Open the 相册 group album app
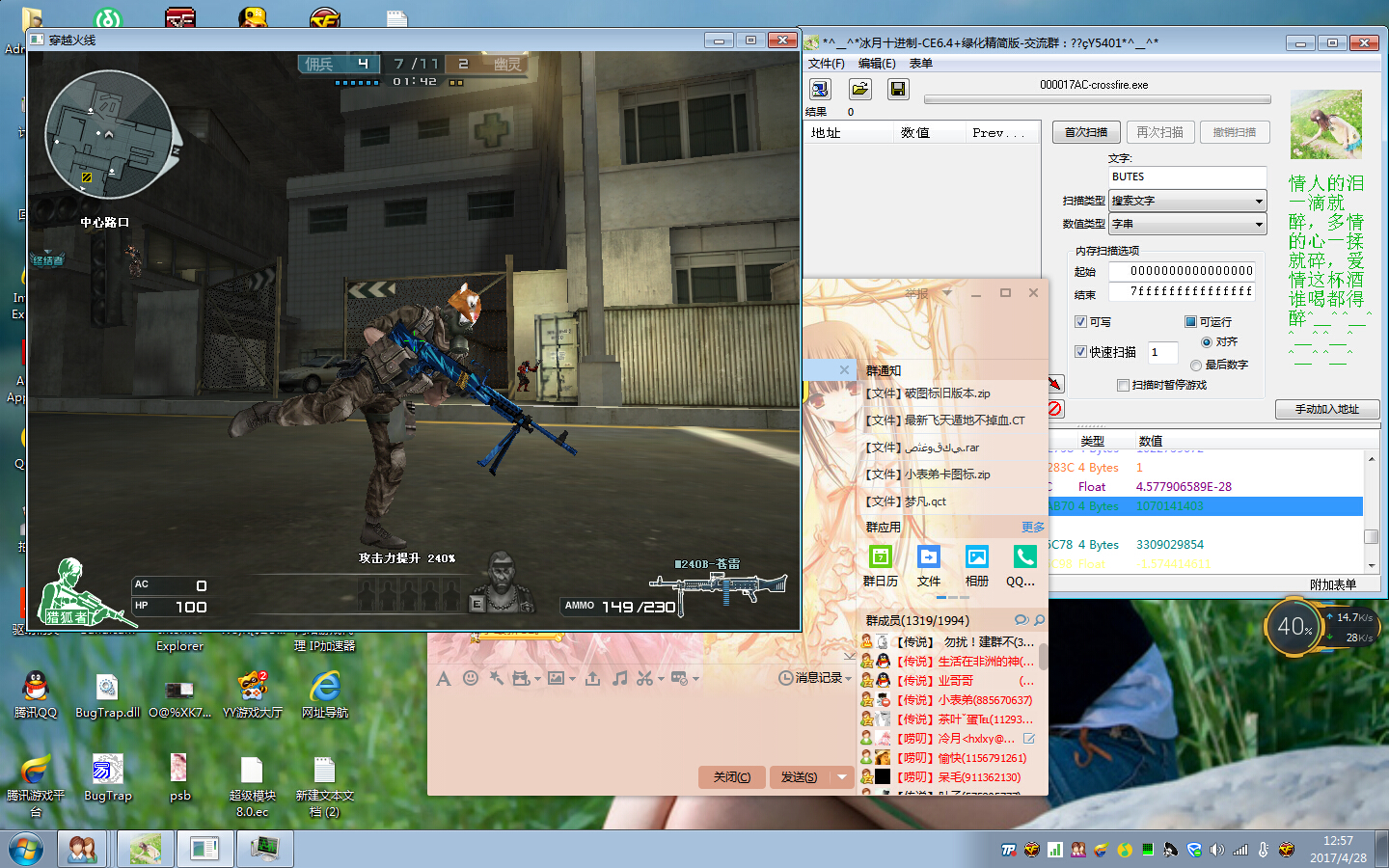The image size is (1389, 868). point(977,565)
